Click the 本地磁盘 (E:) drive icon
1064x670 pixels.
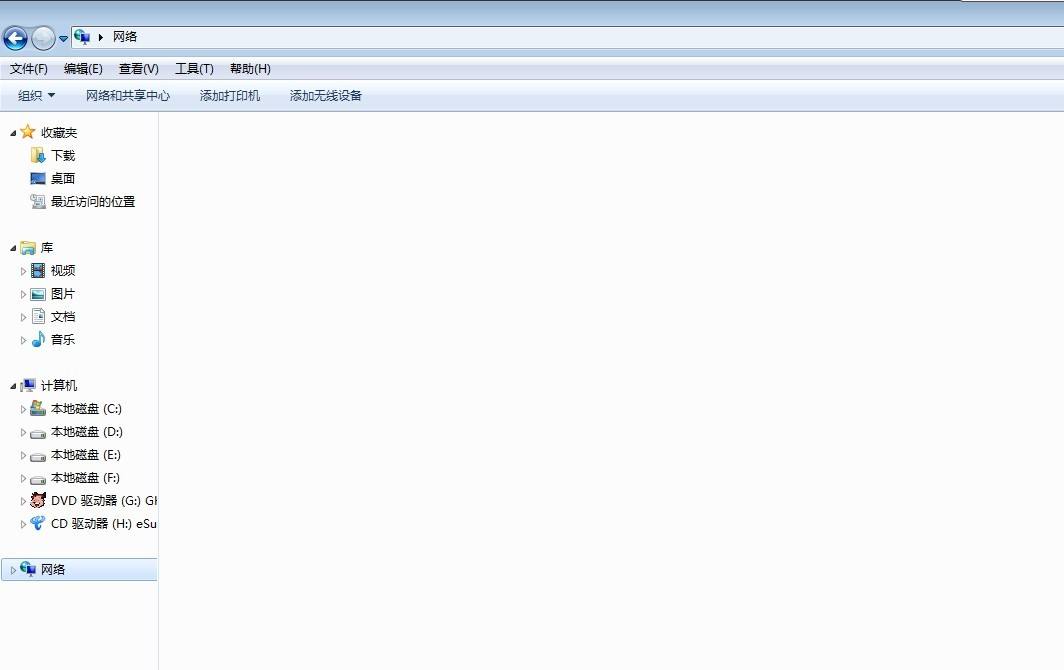point(38,456)
